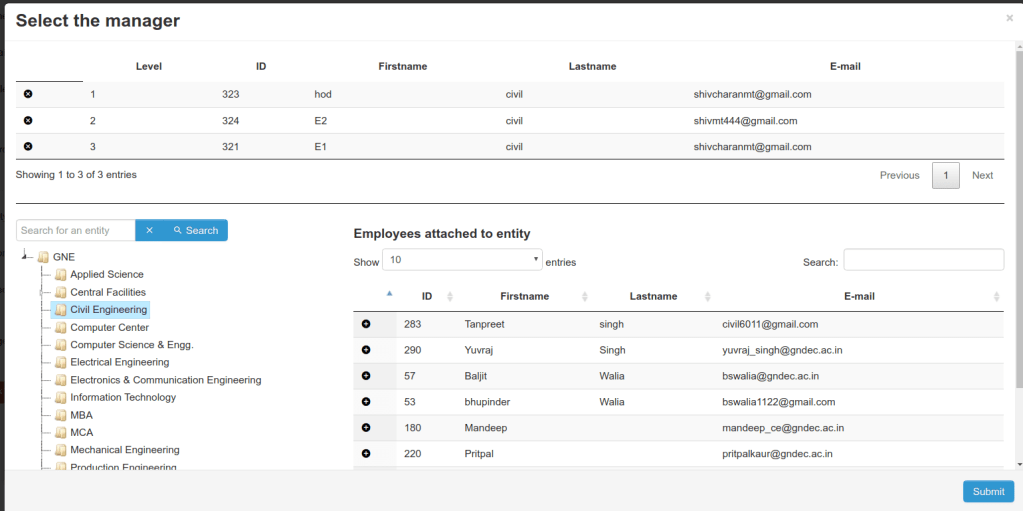Clear the entity search with X button
Screen dimensions: 1023x511
[149, 230]
